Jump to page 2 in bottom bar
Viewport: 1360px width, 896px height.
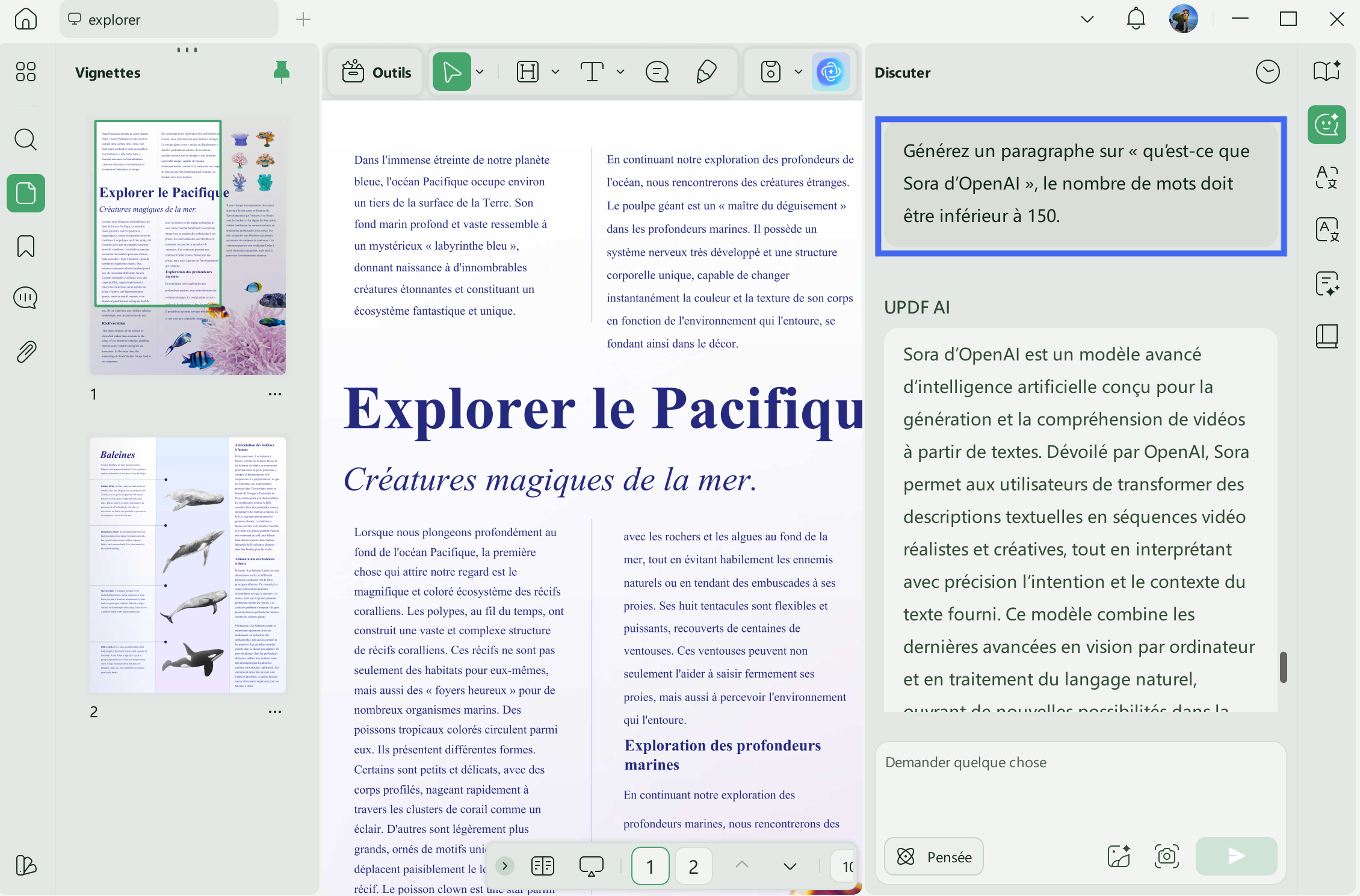tap(693, 866)
